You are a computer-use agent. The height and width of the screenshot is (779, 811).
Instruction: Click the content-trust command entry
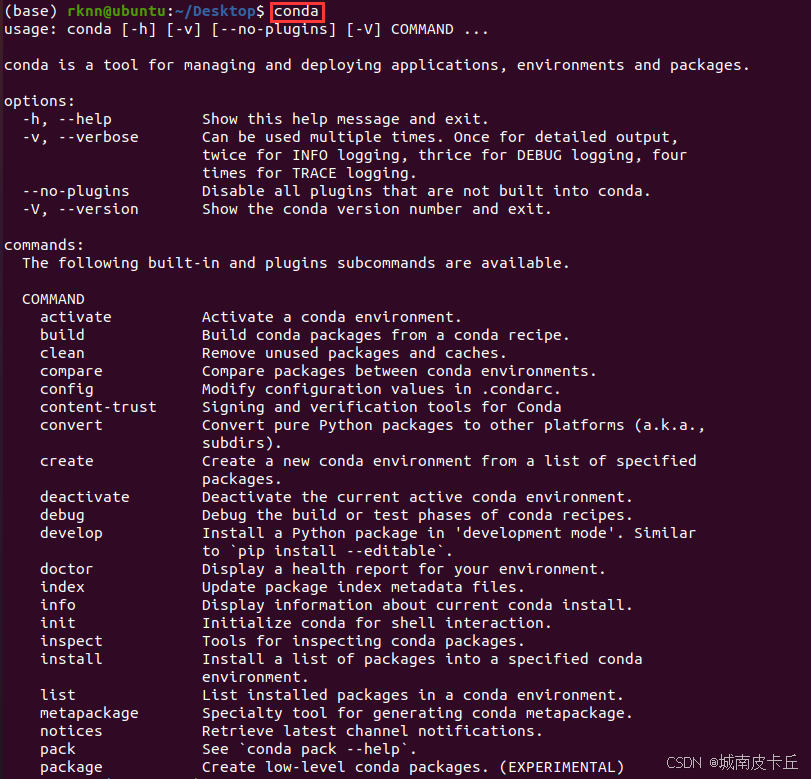coord(98,407)
